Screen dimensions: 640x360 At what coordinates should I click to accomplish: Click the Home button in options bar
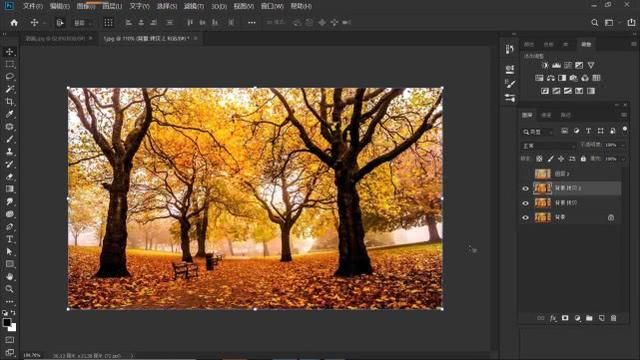pyautogui.click(x=14, y=23)
